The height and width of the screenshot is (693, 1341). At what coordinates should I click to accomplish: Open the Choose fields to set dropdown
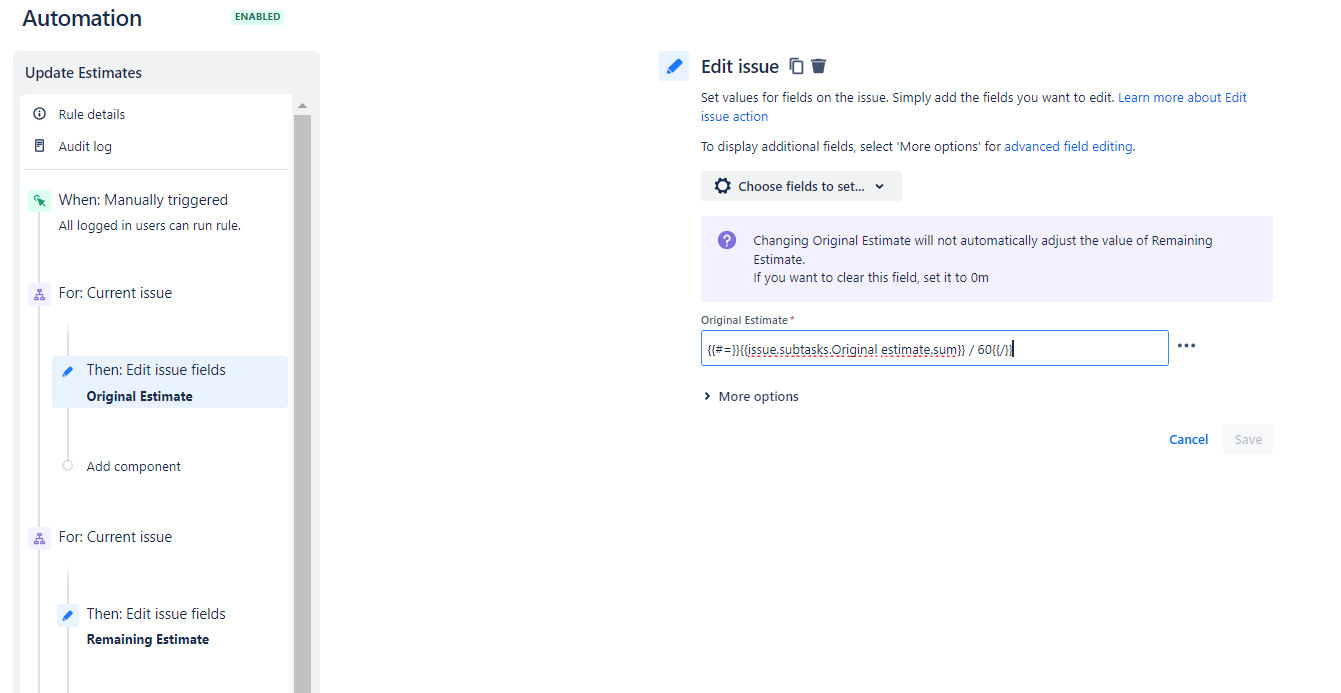(801, 186)
